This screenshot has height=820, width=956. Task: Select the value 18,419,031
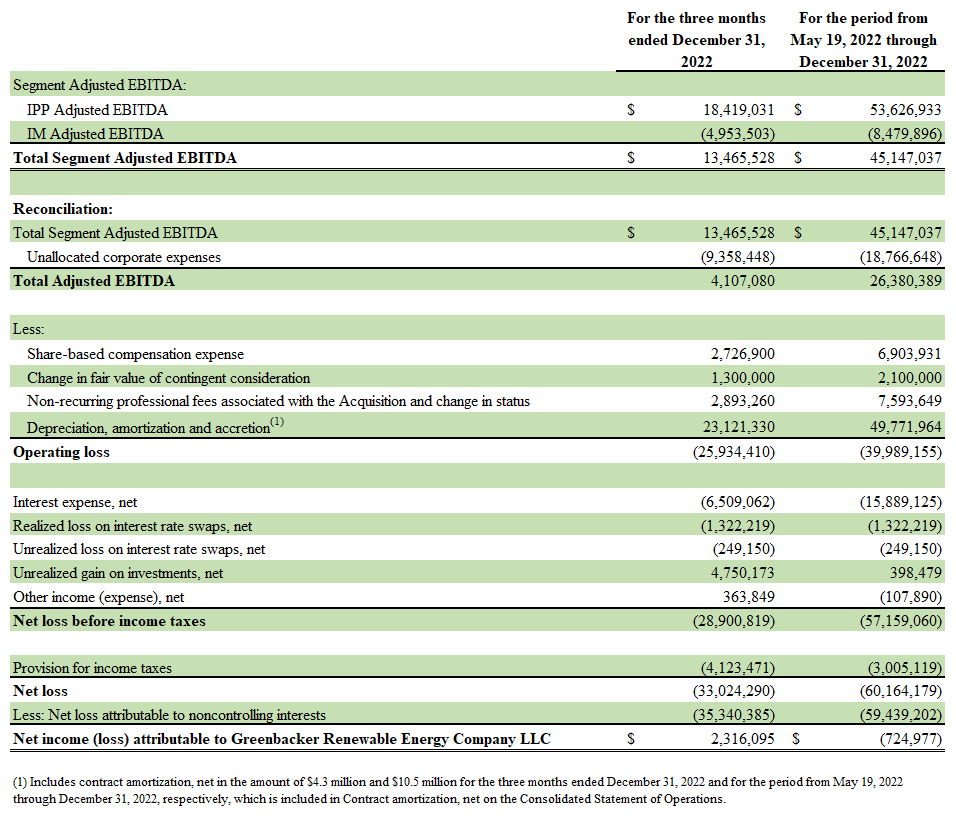[x=738, y=110]
